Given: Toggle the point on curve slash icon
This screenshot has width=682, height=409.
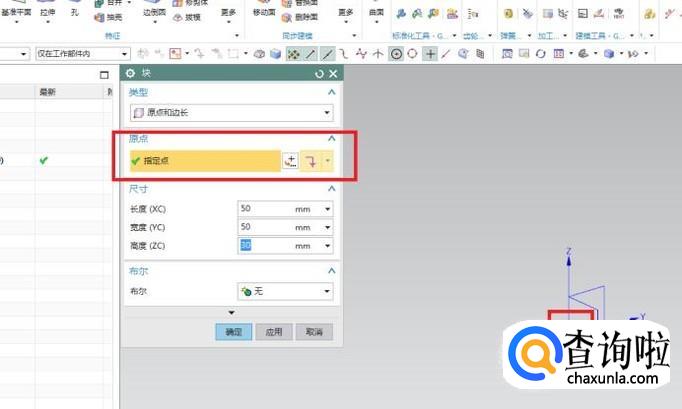Looking at the screenshot, I should pyautogui.click(x=446, y=54).
